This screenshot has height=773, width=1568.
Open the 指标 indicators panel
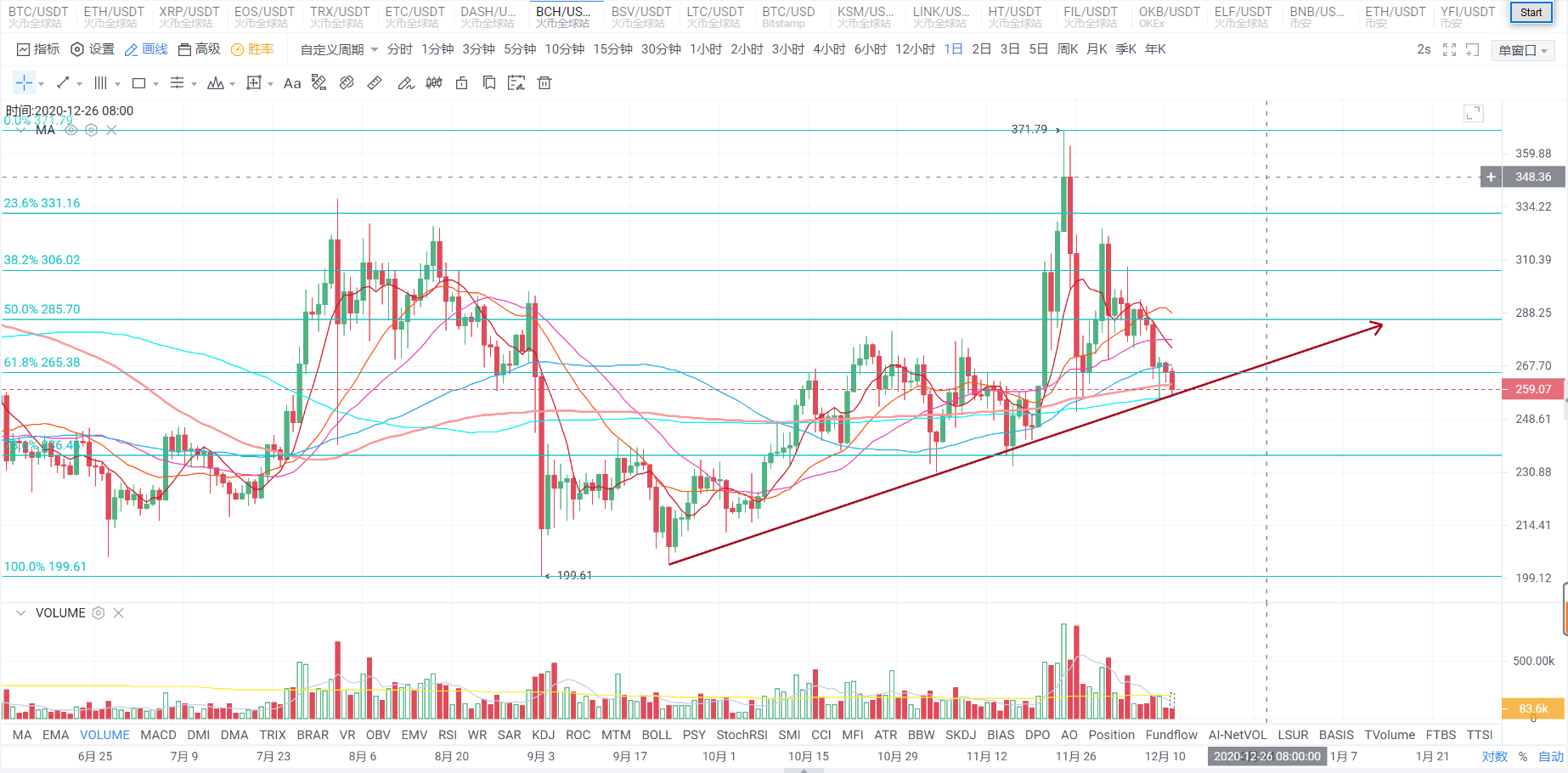[38, 49]
